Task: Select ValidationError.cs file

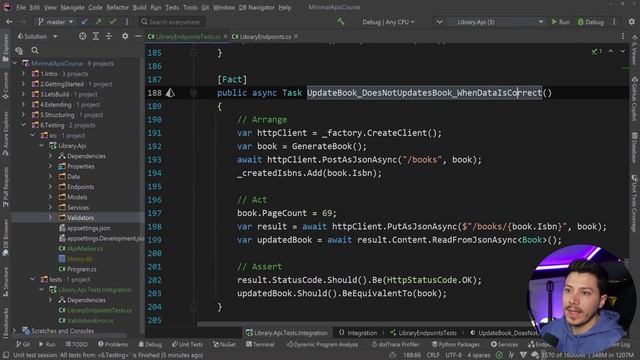Action: 90,320
